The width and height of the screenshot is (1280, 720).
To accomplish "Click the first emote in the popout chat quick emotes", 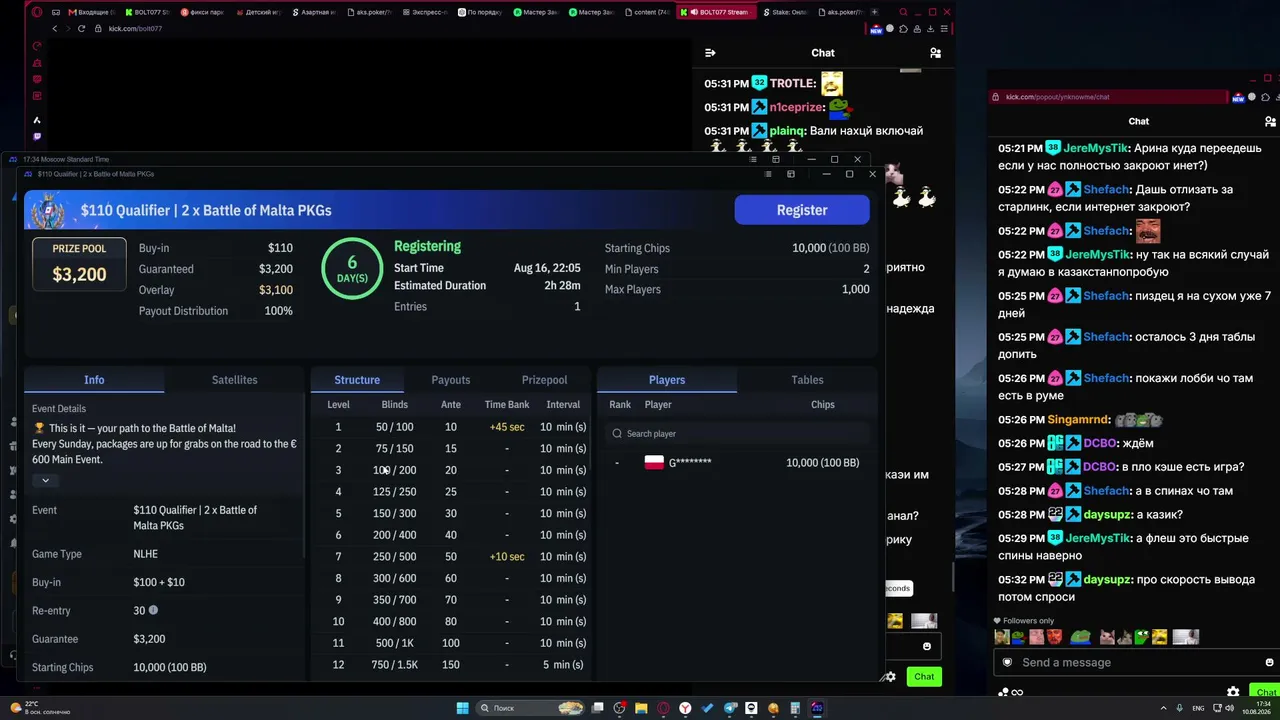I will point(1002,637).
